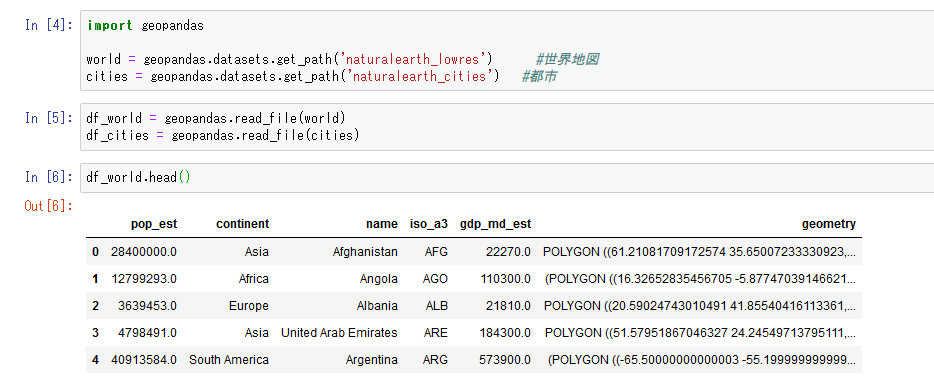Select the In [6] prompt label
Screen dimensions: 934x383
tap(49, 177)
